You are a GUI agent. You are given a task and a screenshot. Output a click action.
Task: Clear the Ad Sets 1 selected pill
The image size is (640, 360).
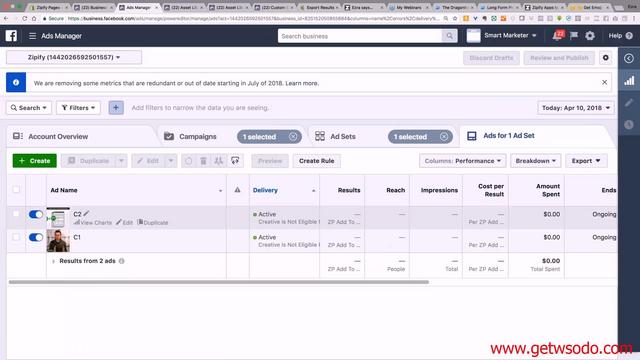(x=444, y=137)
